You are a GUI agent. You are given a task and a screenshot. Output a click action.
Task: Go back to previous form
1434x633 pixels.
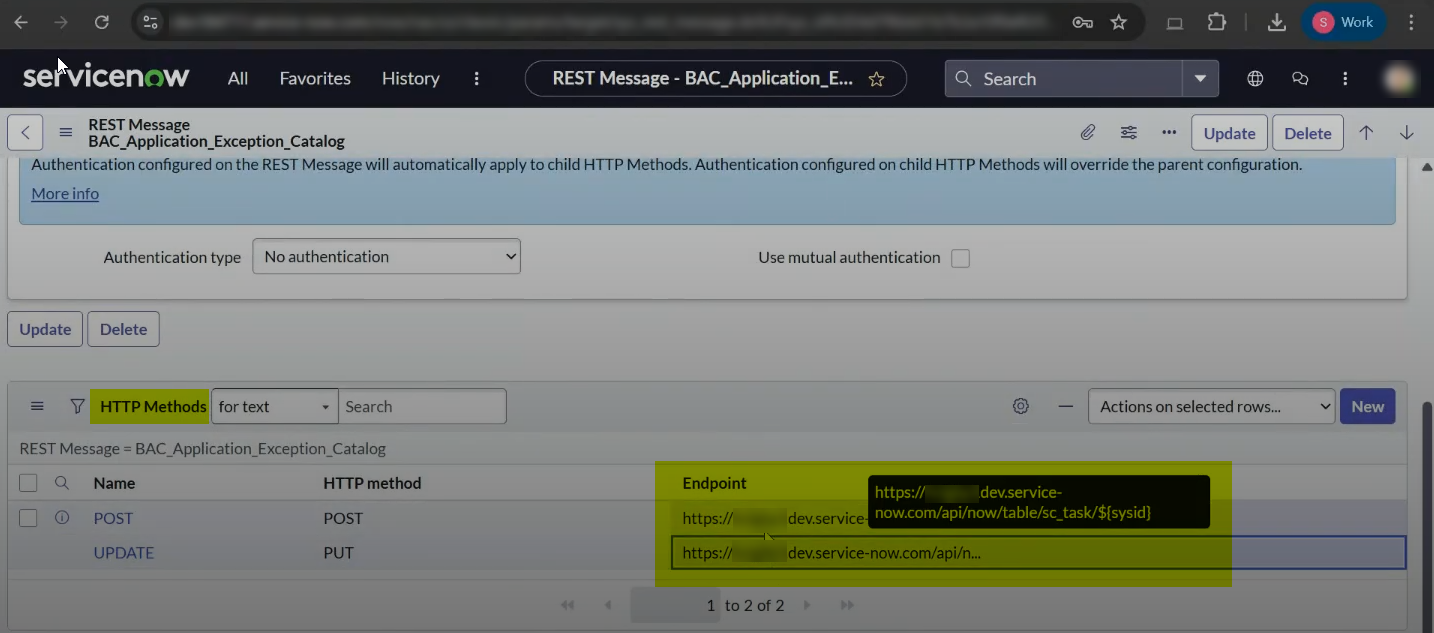point(25,132)
